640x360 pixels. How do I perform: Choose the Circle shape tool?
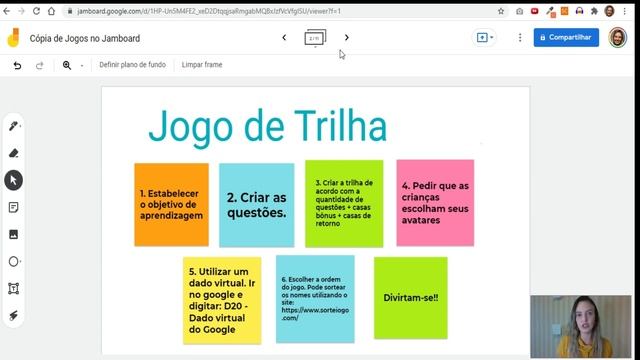13,261
